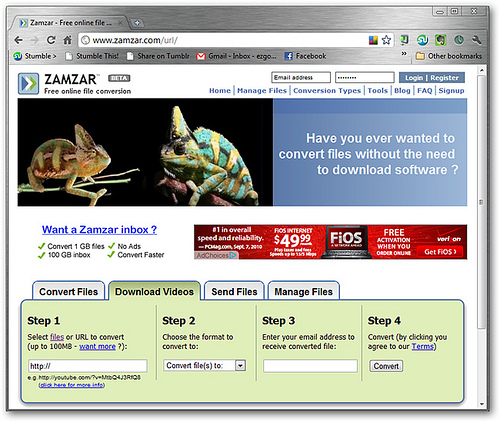Open the wrench settings menu icon
This screenshot has width=500, height=422.
tap(477, 40)
